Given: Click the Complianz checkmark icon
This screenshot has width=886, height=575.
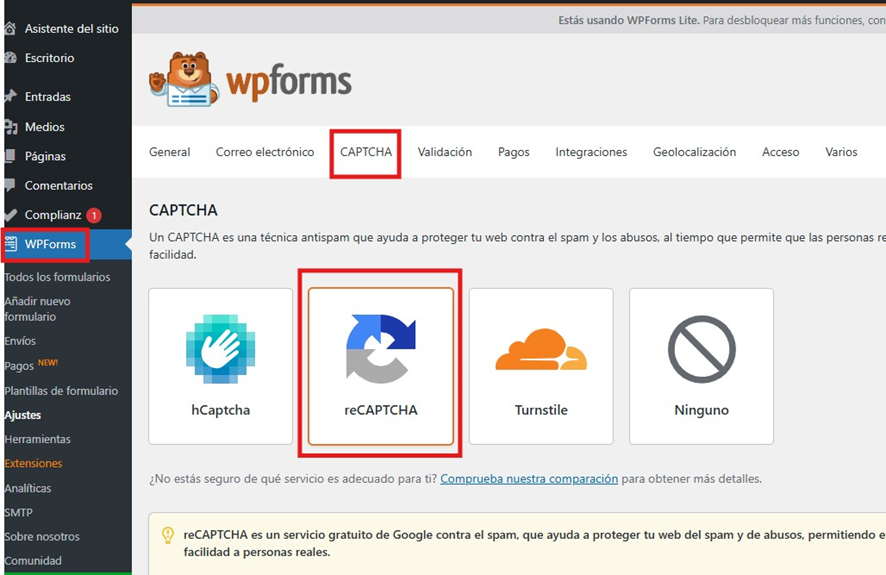Looking at the screenshot, I should [x=10, y=215].
